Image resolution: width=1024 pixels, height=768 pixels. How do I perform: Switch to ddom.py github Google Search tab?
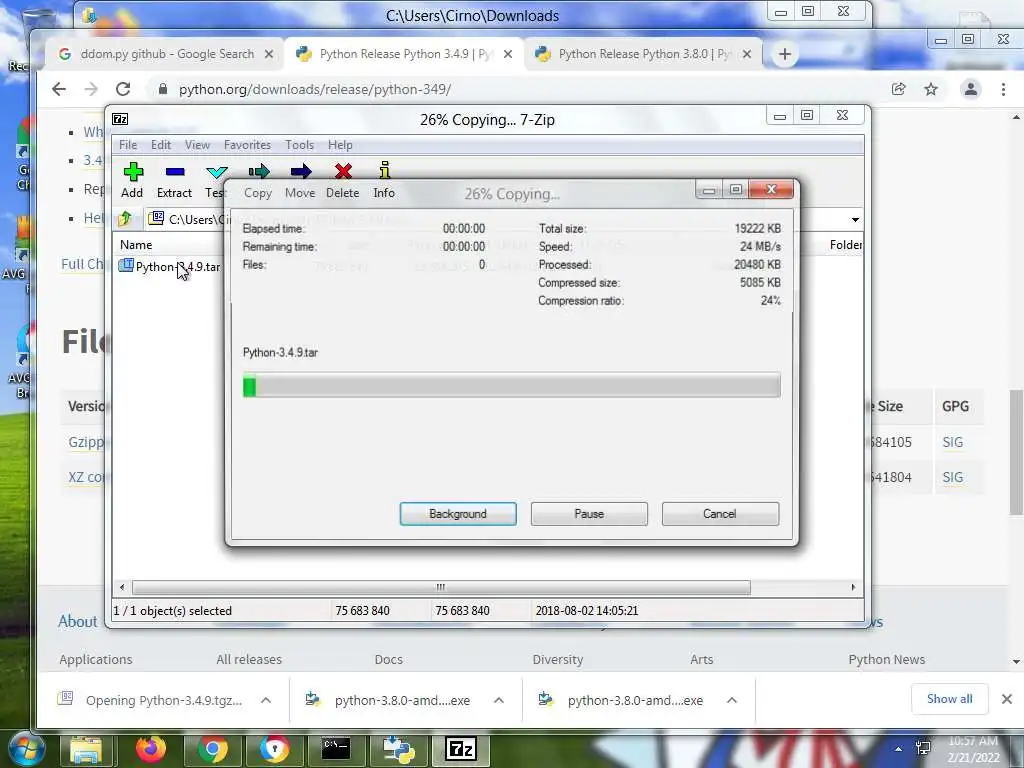coord(167,54)
